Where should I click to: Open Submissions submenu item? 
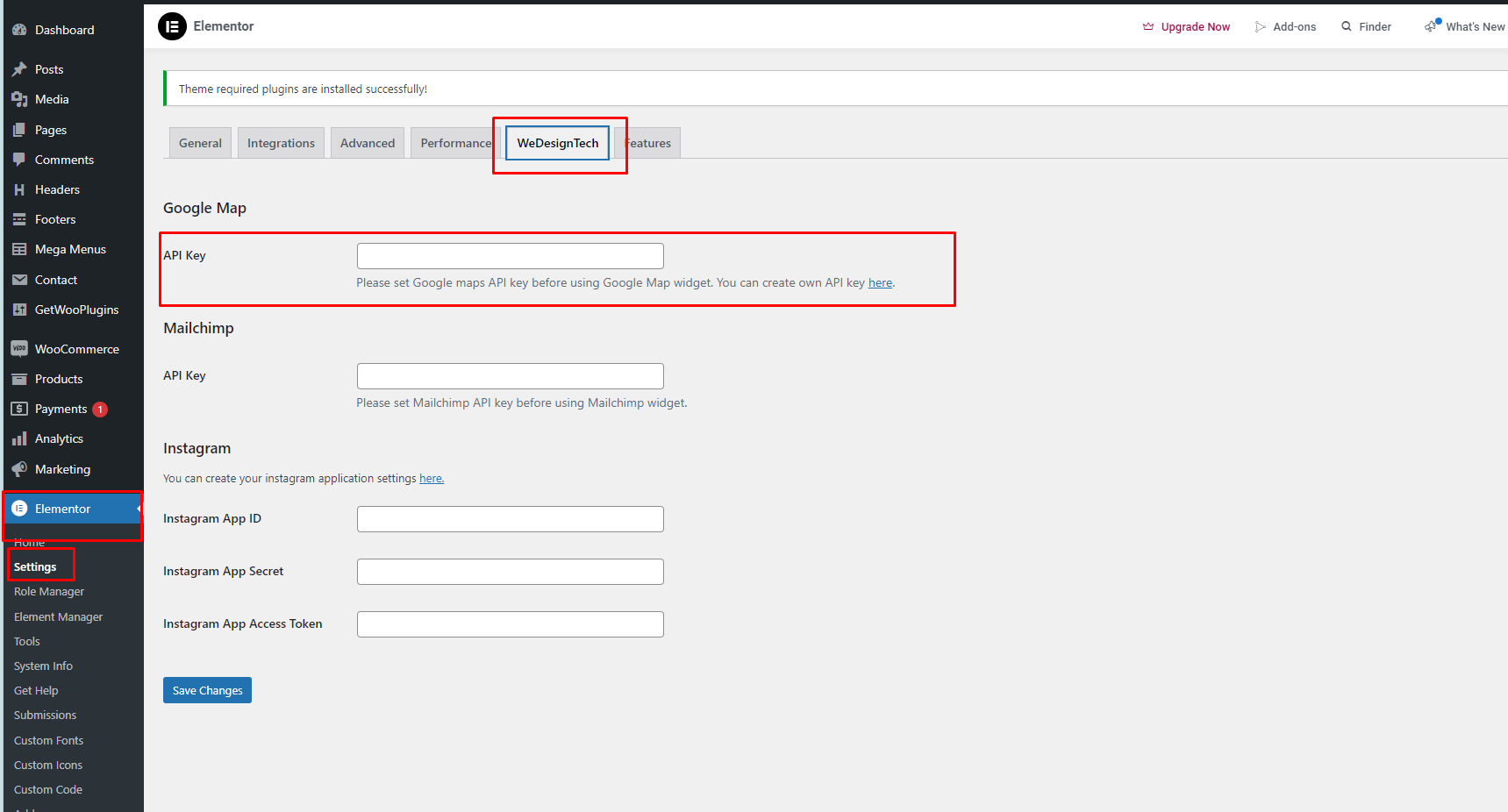coord(45,715)
